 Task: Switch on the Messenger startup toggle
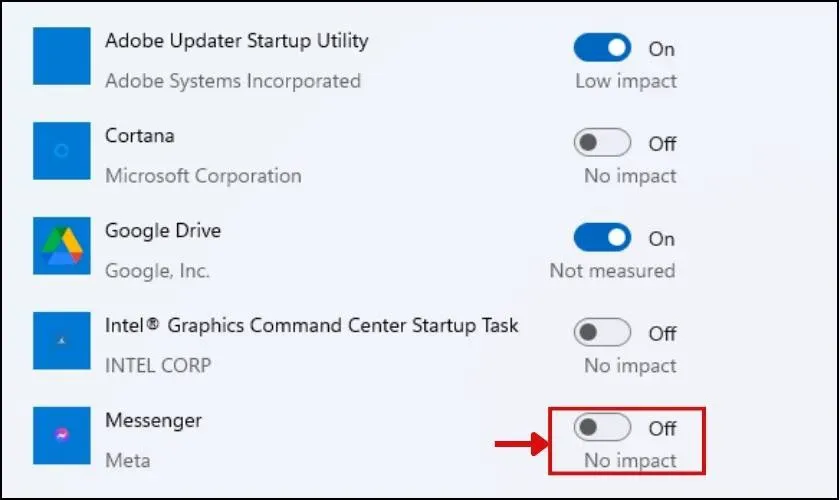602,428
